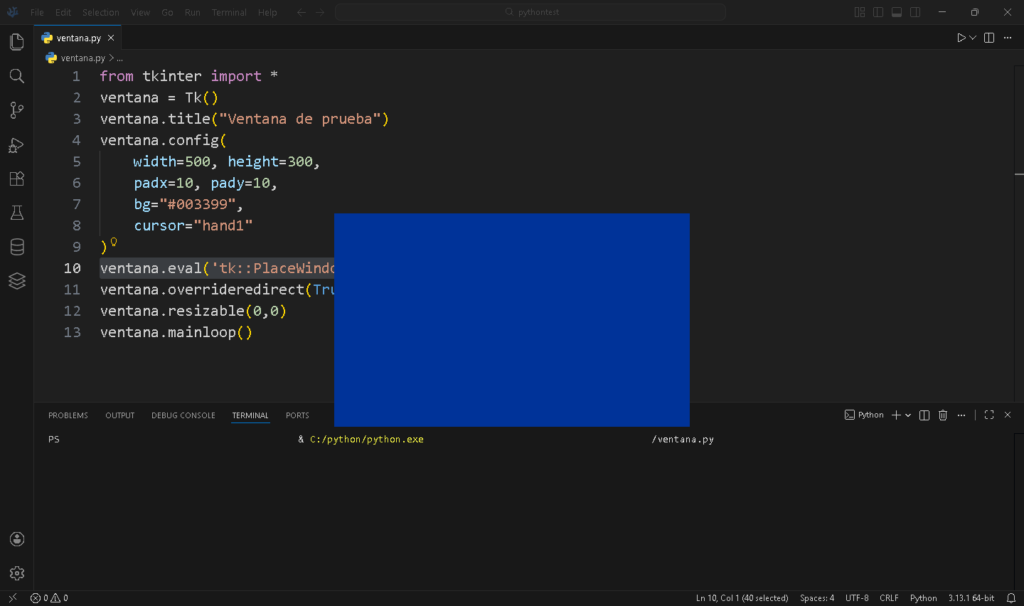Open Customize Layout in title bar
Image resolution: width=1024 pixels, height=606 pixels.
859,12
